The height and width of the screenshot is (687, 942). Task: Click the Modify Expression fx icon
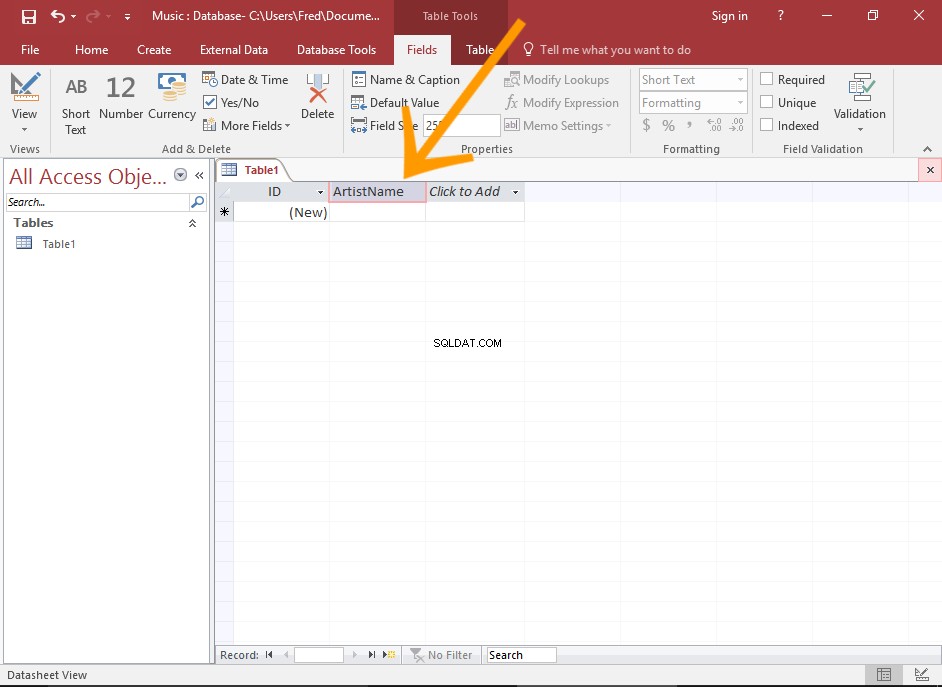(x=511, y=103)
